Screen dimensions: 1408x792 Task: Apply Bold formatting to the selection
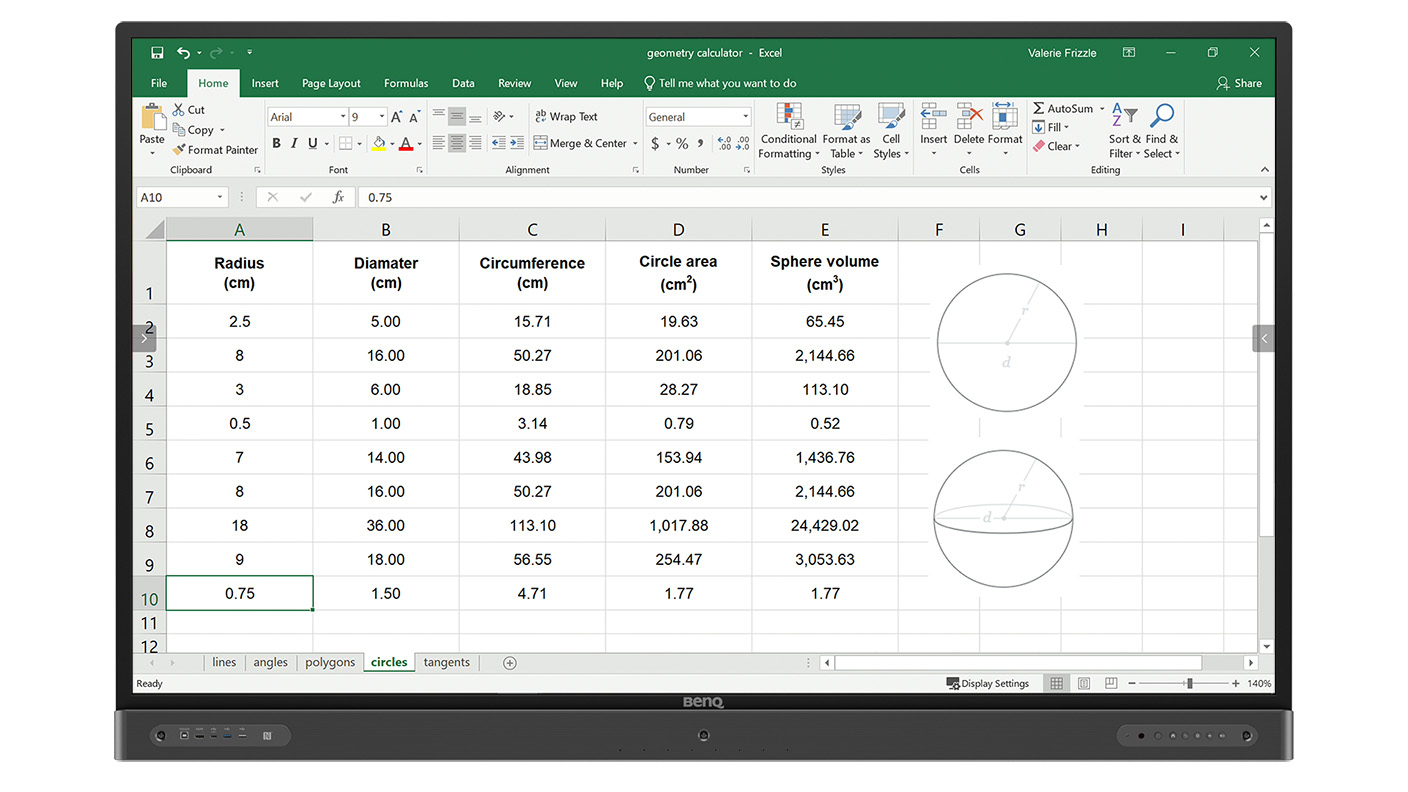276,143
